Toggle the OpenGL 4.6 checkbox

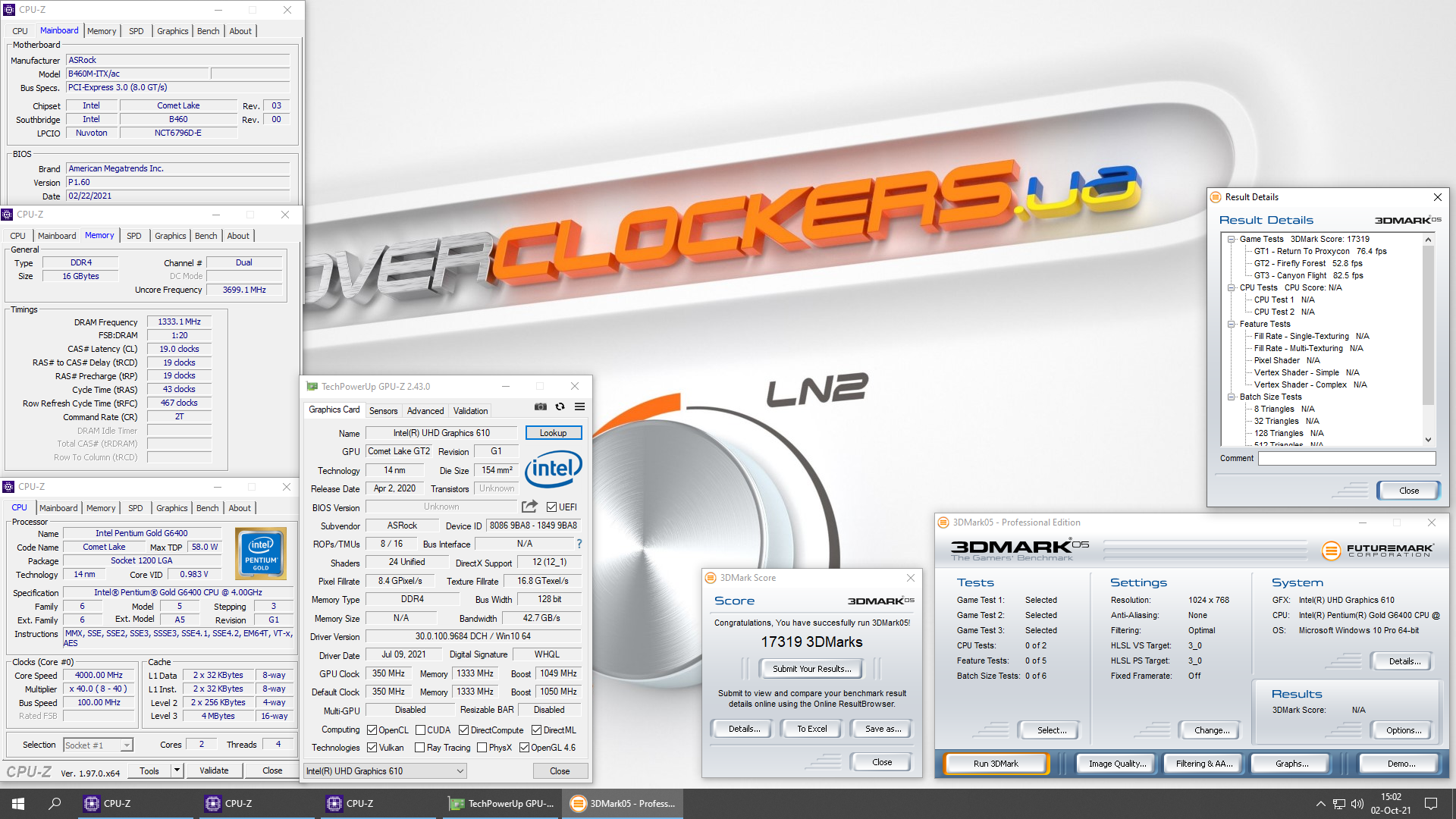(524, 748)
